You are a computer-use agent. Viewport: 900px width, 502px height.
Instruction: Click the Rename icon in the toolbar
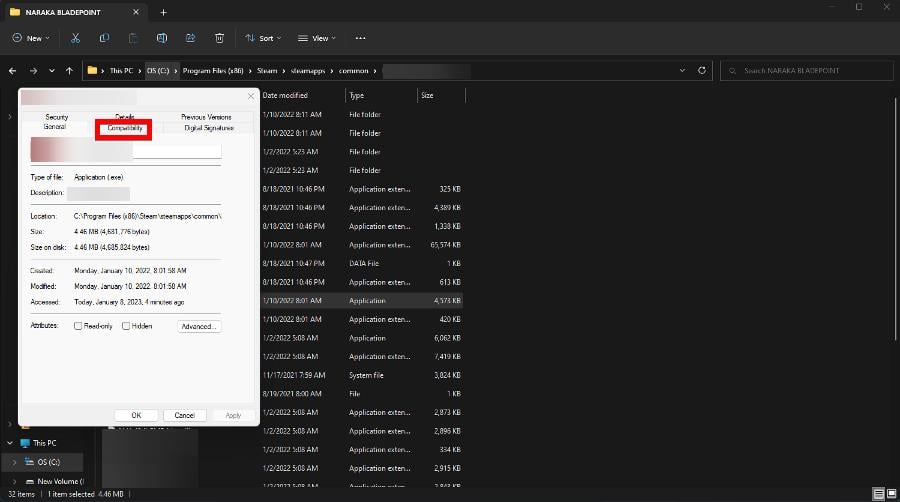click(162, 38)
